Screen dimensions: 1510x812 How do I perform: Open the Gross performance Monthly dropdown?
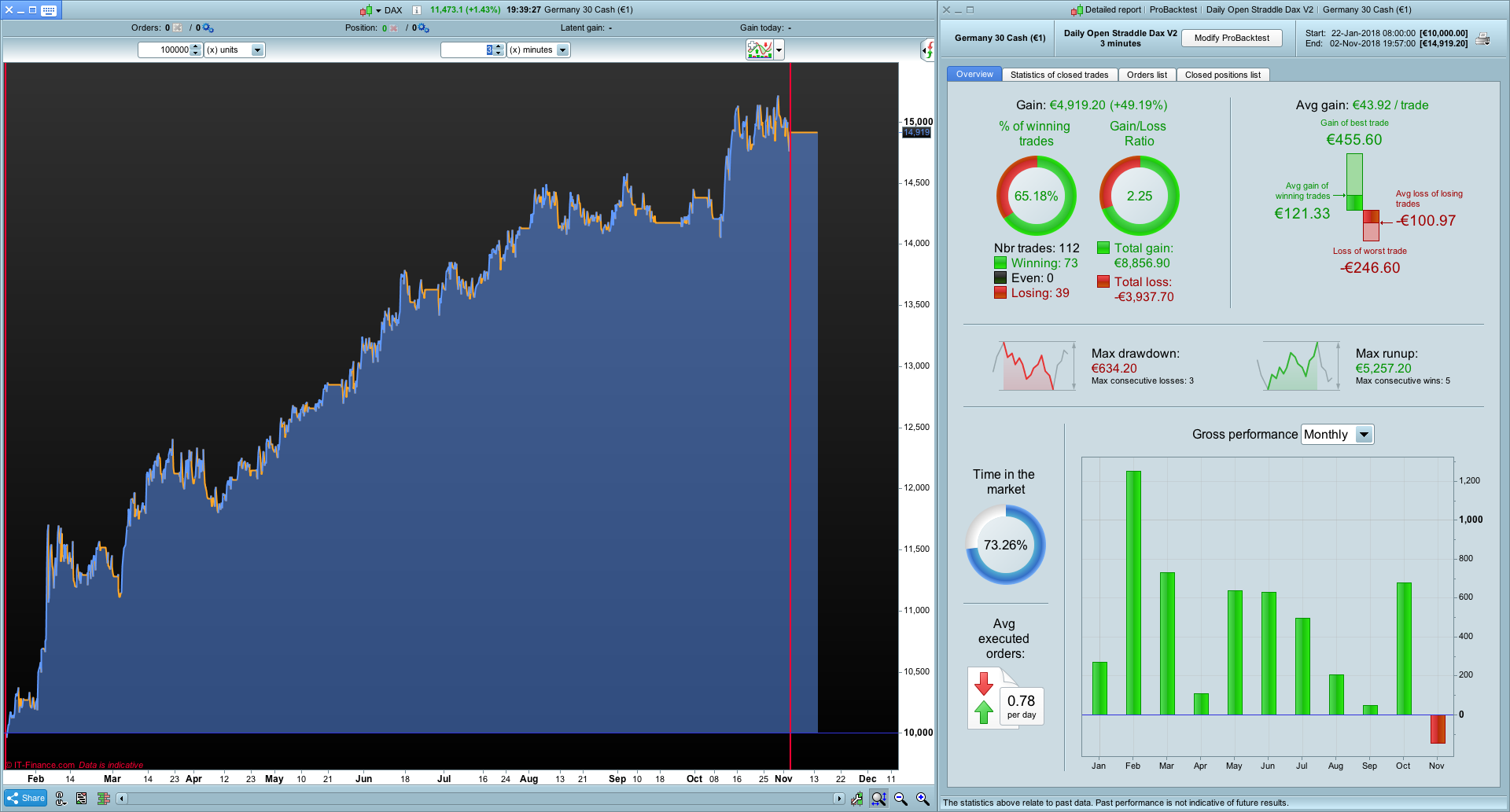(x=1337, y=435)
